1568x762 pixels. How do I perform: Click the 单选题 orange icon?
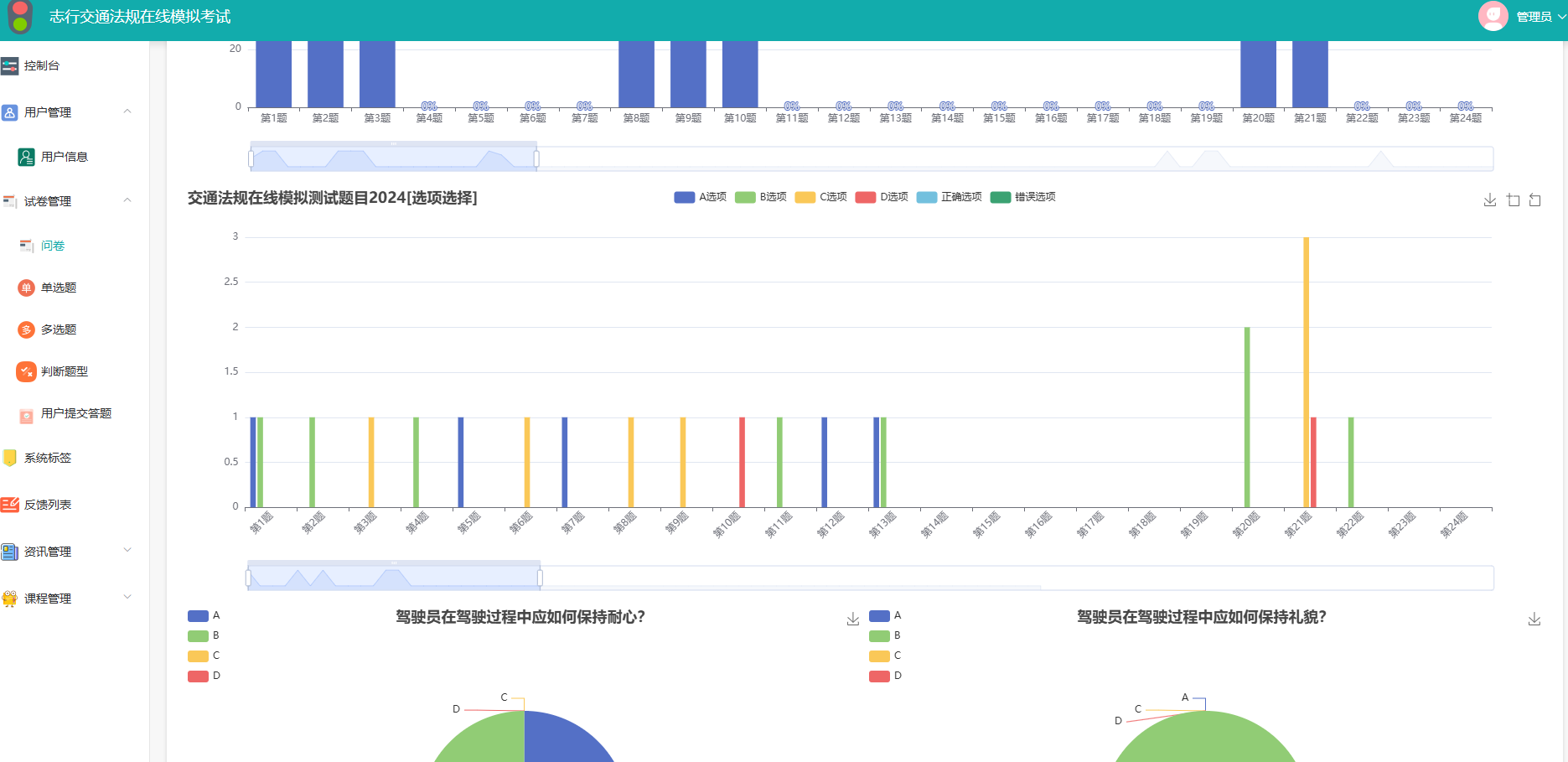click(x=27, y=288)
